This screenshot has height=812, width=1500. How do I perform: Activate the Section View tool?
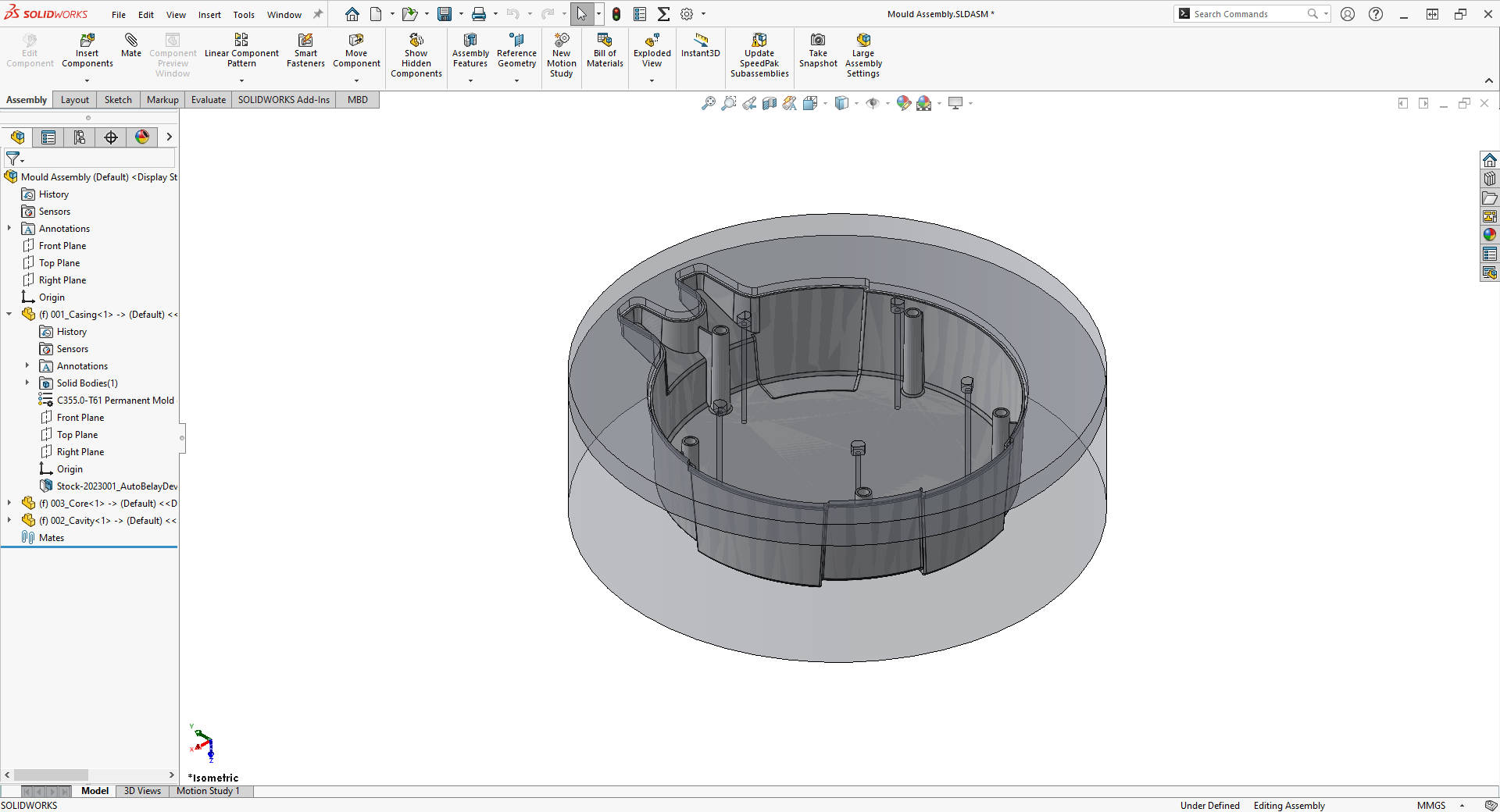click(x=769, y=103)
